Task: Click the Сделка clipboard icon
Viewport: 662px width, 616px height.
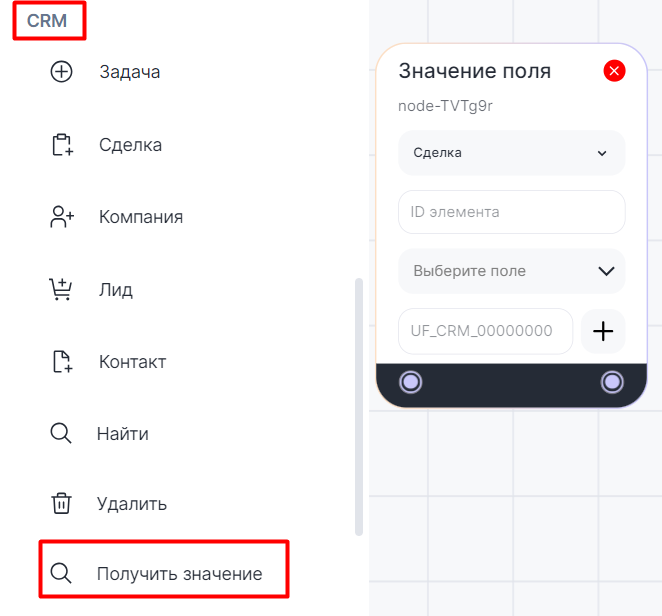Action: (x=62, y=145)
